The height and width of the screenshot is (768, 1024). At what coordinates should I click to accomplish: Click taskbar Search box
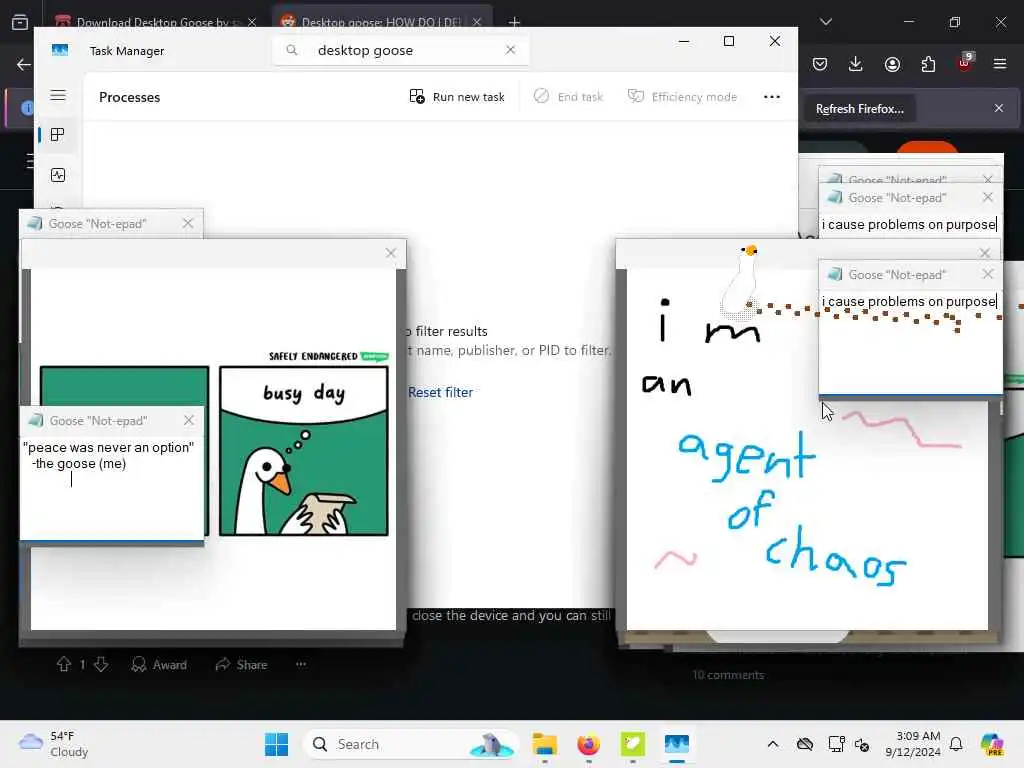pos(410,744)
